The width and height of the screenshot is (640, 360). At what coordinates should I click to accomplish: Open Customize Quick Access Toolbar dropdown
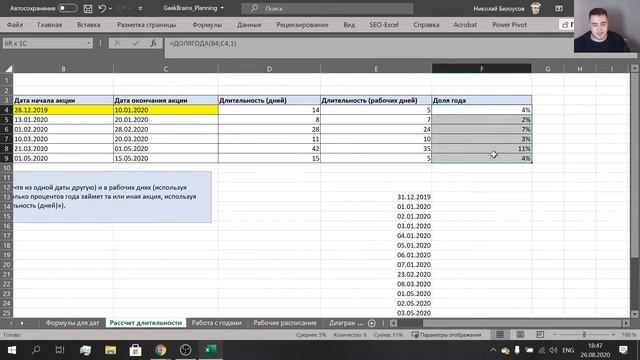(140, 9)
